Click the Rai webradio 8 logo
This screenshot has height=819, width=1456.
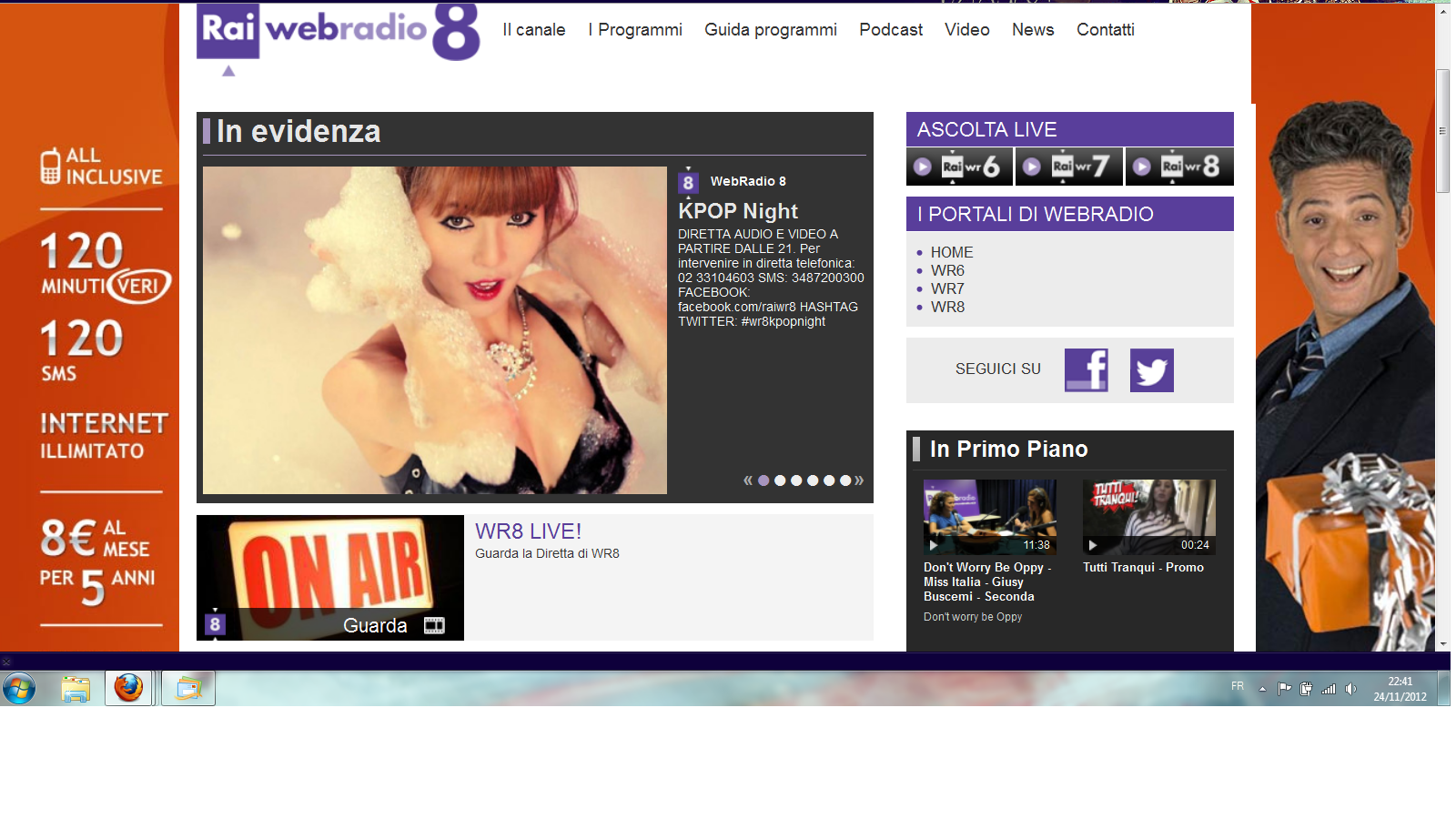pos(338,33)
